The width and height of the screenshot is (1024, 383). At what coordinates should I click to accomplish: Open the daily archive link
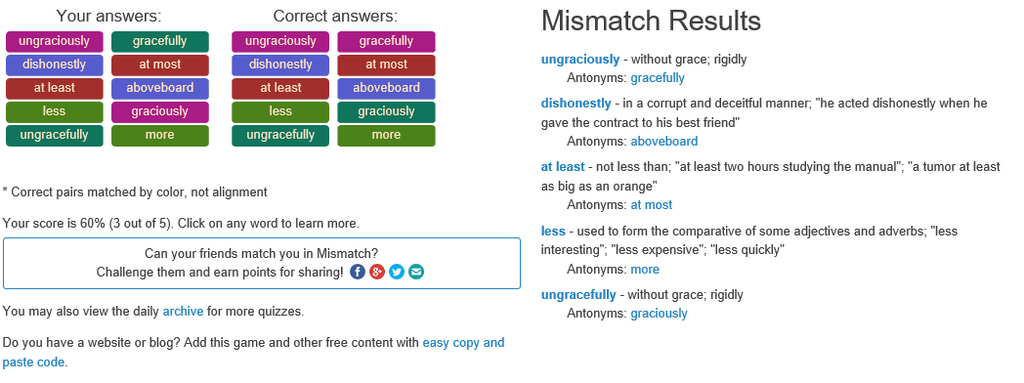tap(183, 311)
